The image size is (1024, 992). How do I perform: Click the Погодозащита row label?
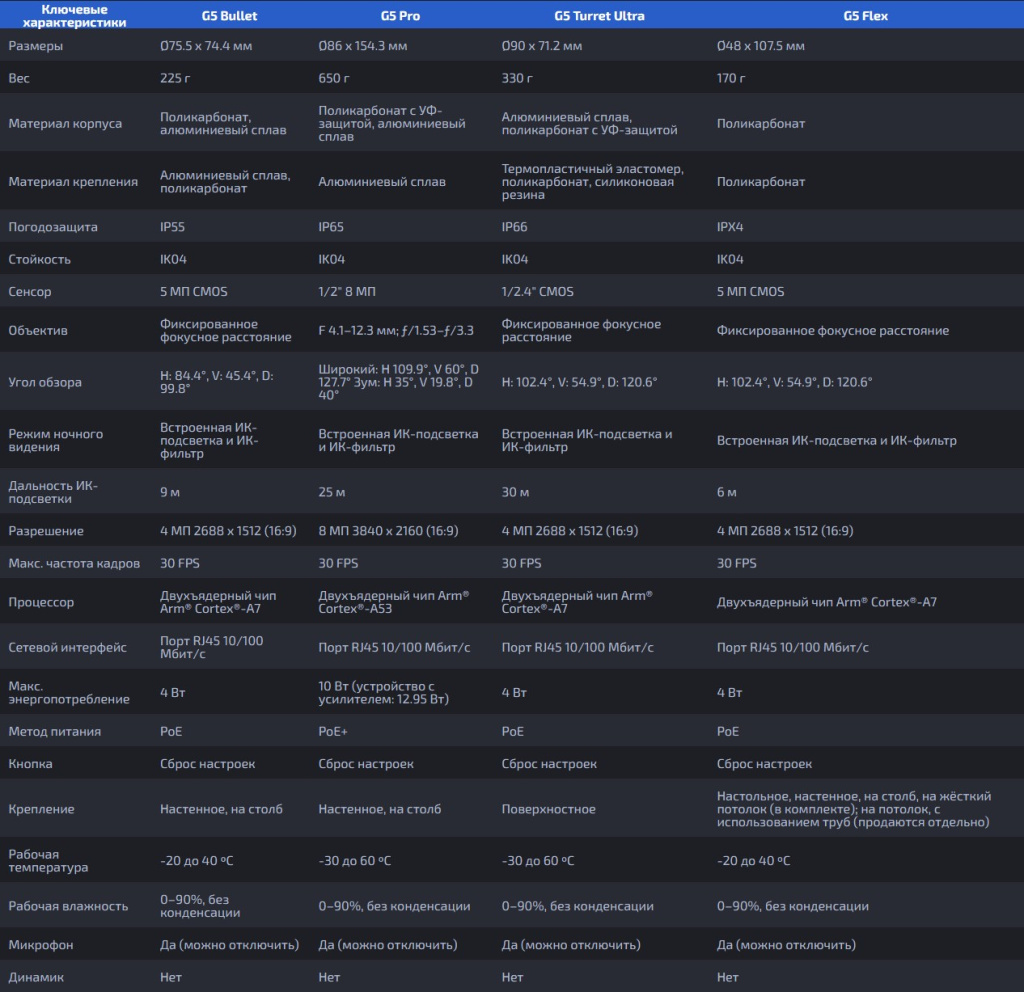coord(53,227)
